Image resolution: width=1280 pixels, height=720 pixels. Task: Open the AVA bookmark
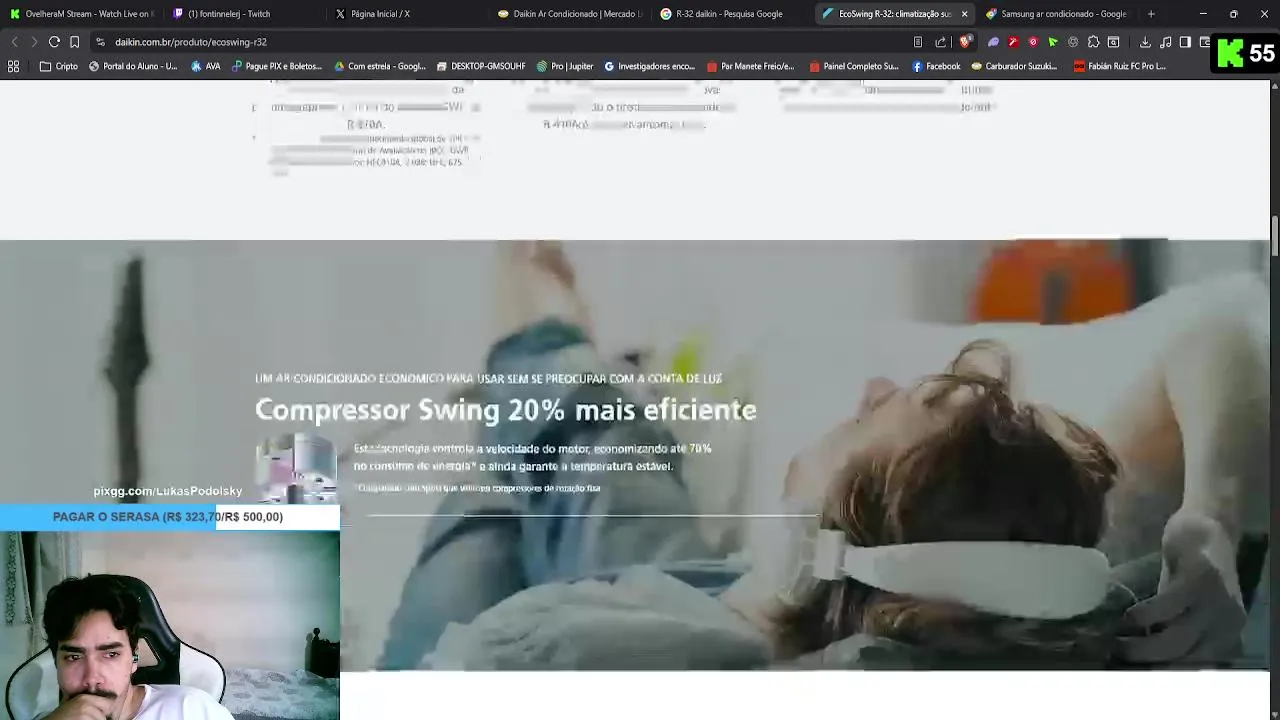click(206, 66)
